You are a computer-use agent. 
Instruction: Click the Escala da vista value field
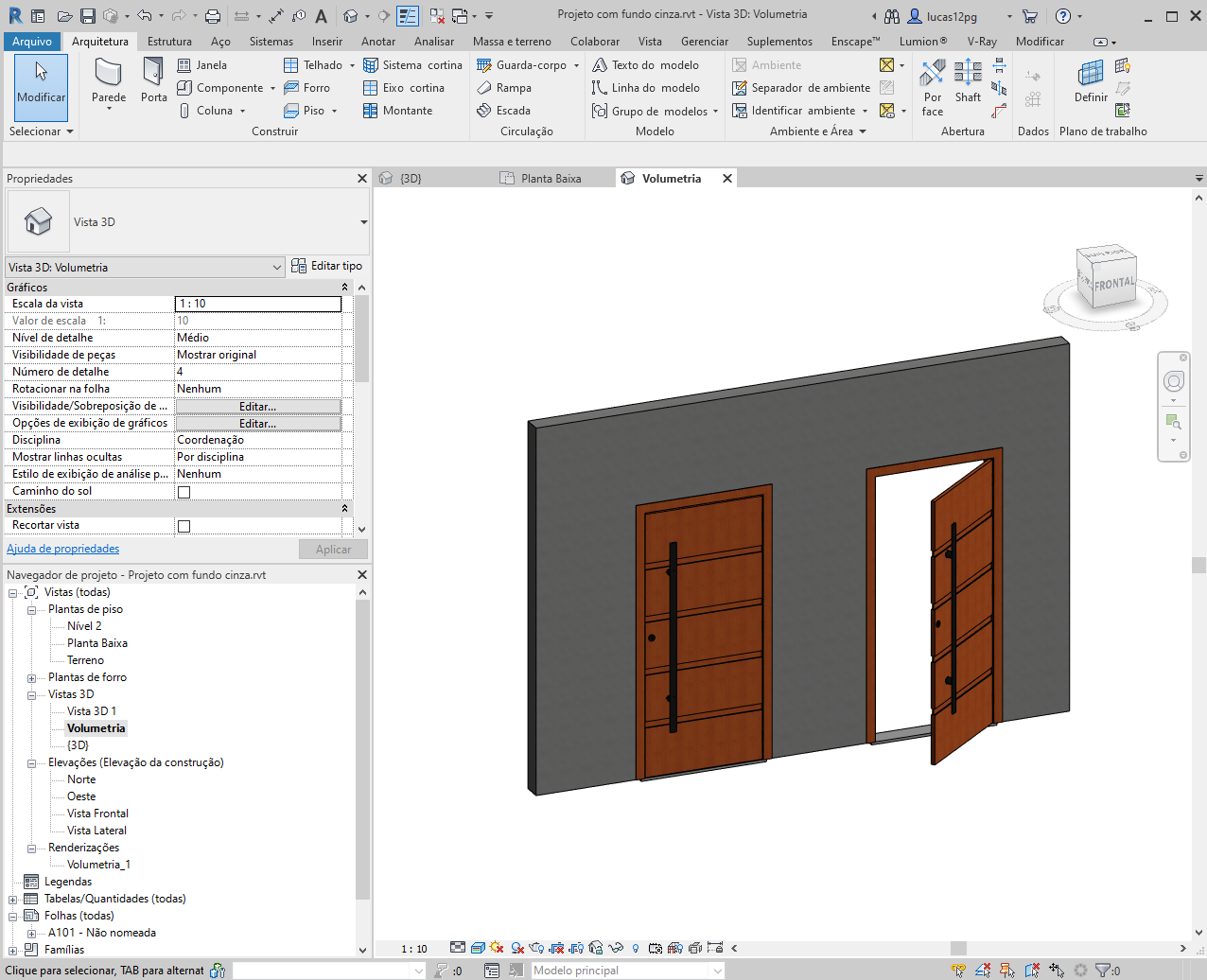pos(258,304)
